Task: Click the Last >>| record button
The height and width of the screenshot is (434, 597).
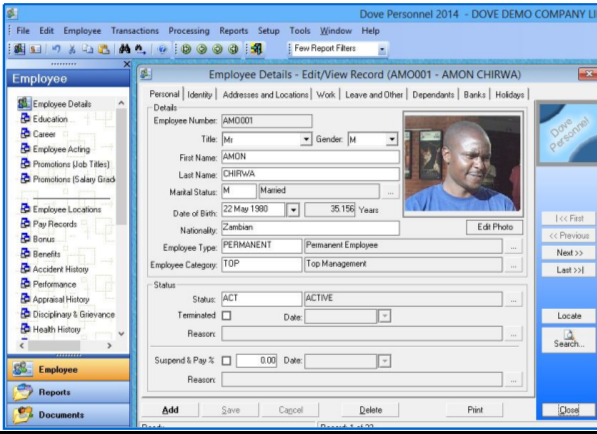Action: pos(569,270)
